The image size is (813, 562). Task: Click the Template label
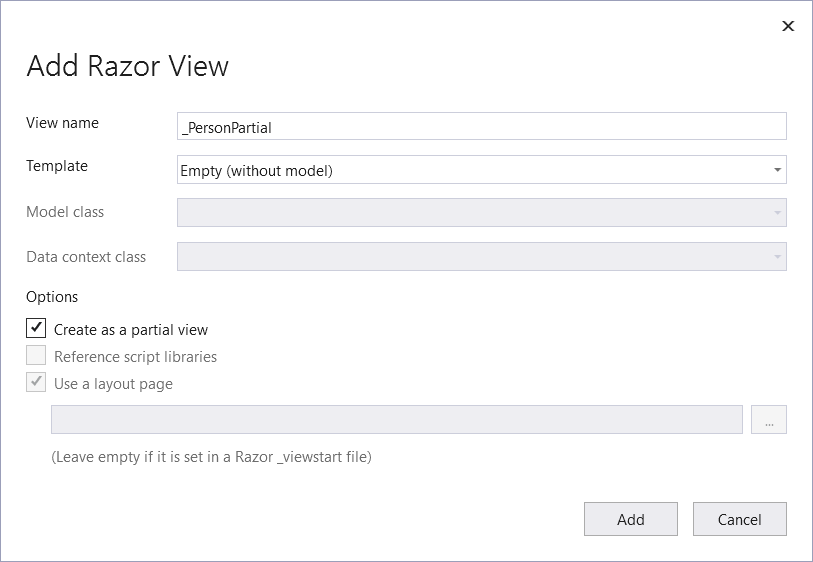(57, 166)
